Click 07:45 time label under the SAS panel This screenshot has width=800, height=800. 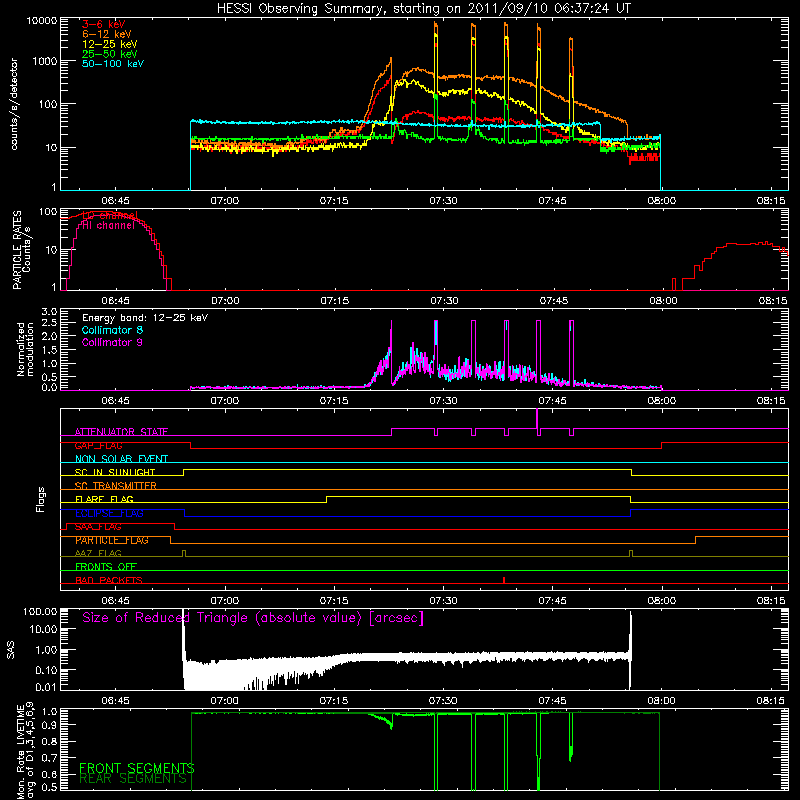(553, 701)
